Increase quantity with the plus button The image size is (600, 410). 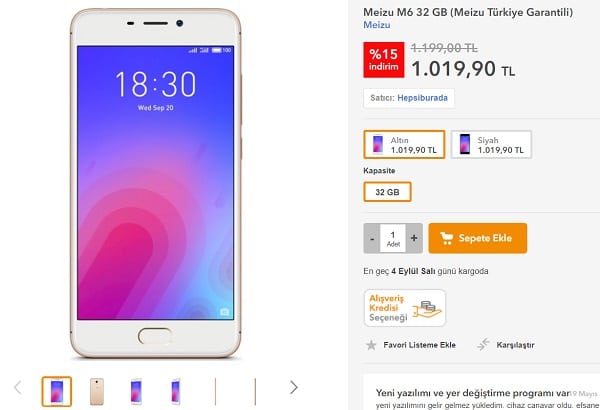414,238
